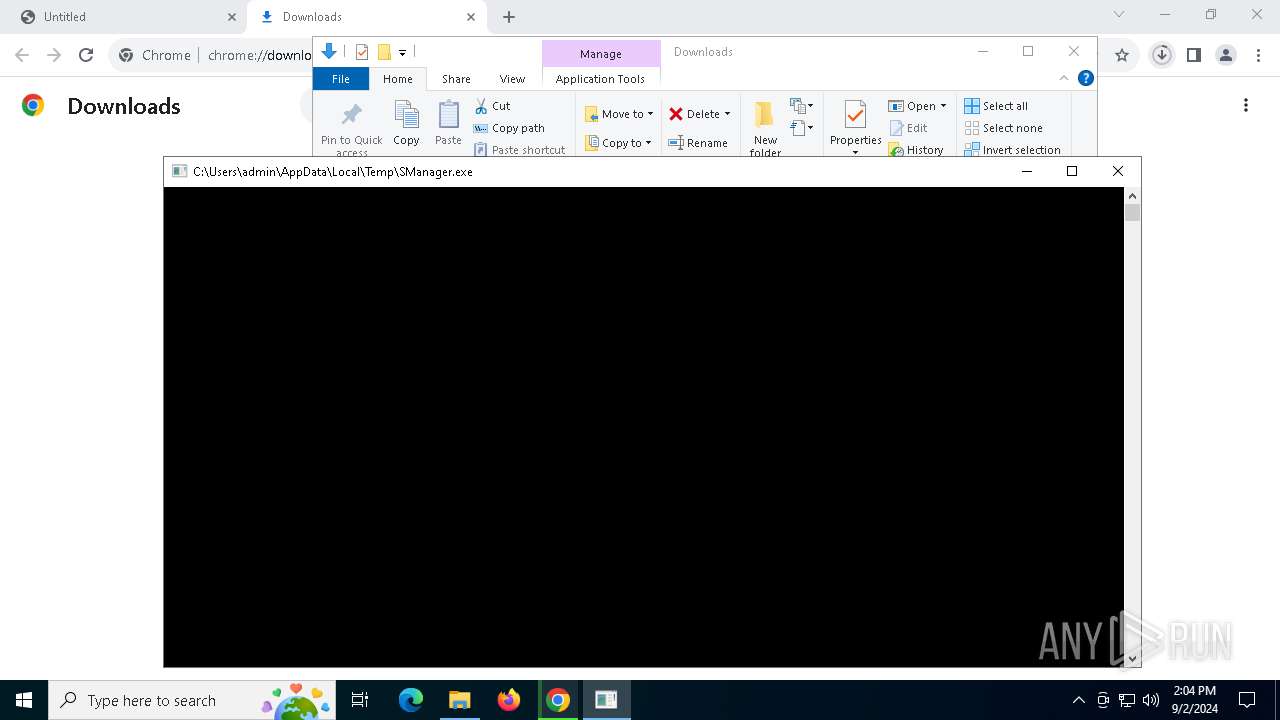Click Pin to Quick access in Explorer ribbon
This screenshot has width=1280, height=720.
tap(351, 128)
